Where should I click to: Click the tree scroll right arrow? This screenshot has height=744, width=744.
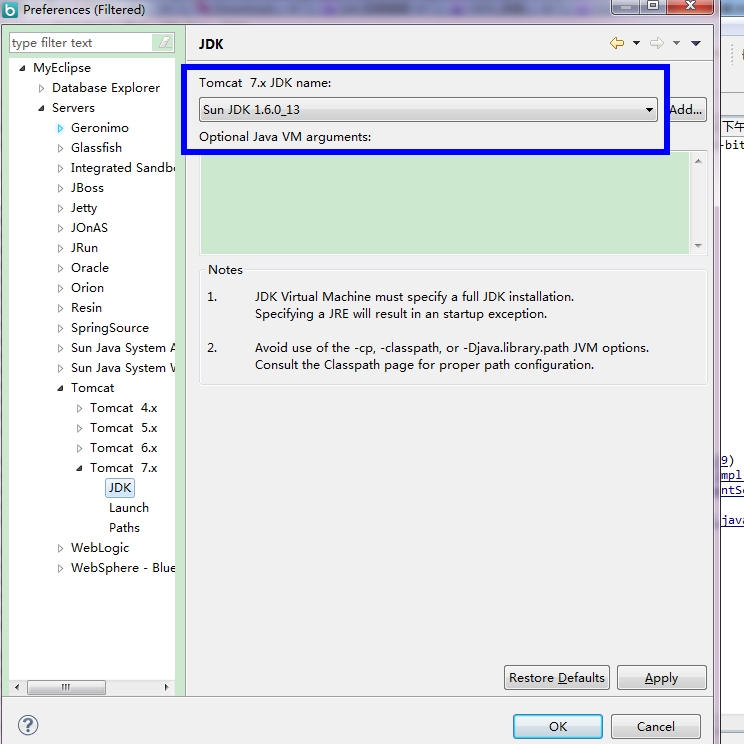pos(166,687)
